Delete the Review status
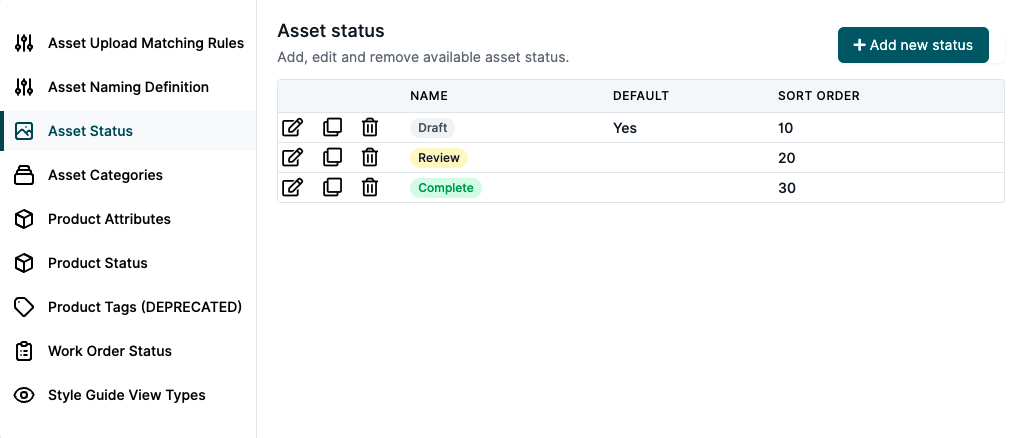The width and height of the screenshot is (1022, 438). (370, 157)
